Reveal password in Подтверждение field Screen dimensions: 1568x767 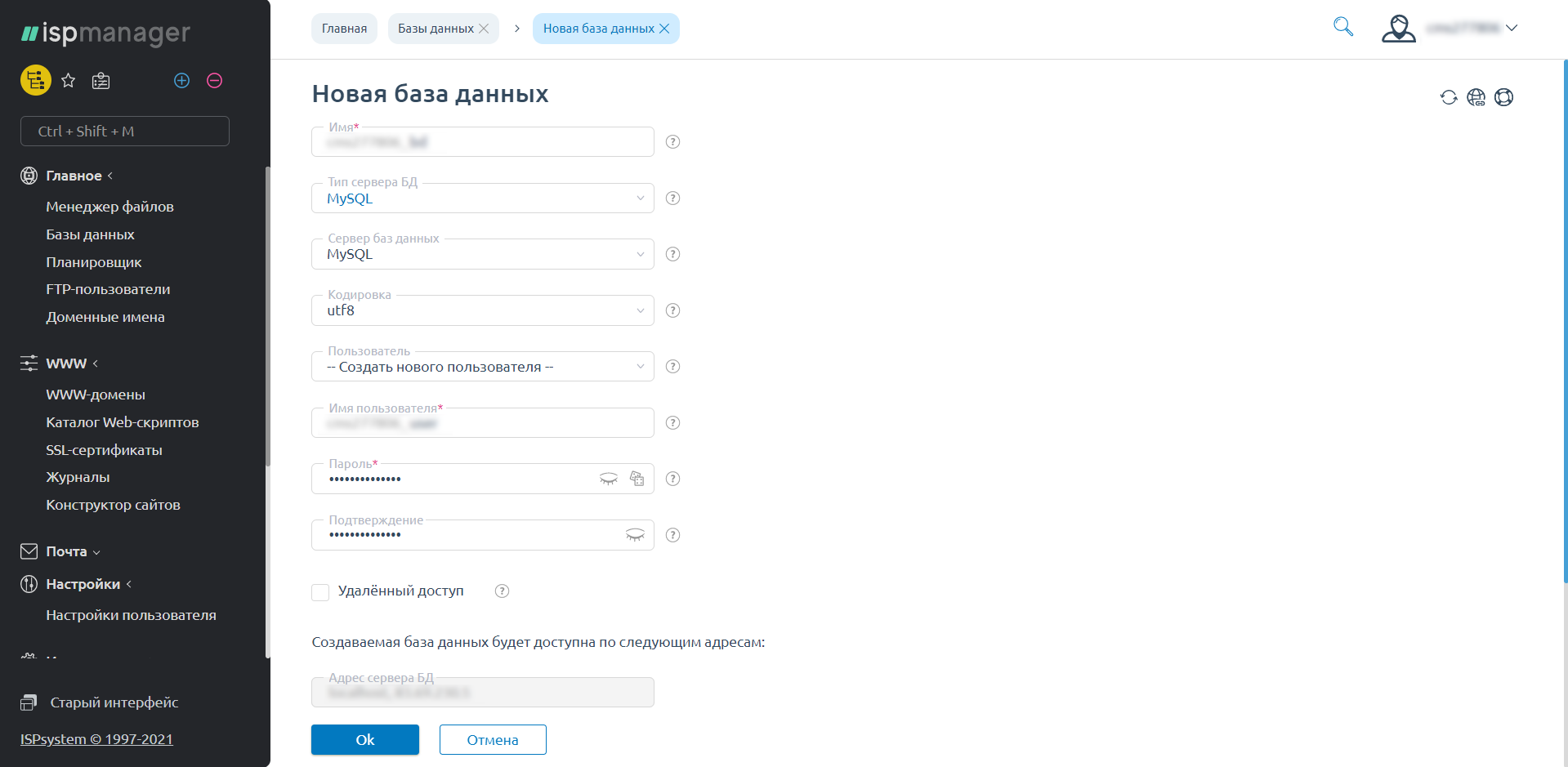[x=635, y=535]
